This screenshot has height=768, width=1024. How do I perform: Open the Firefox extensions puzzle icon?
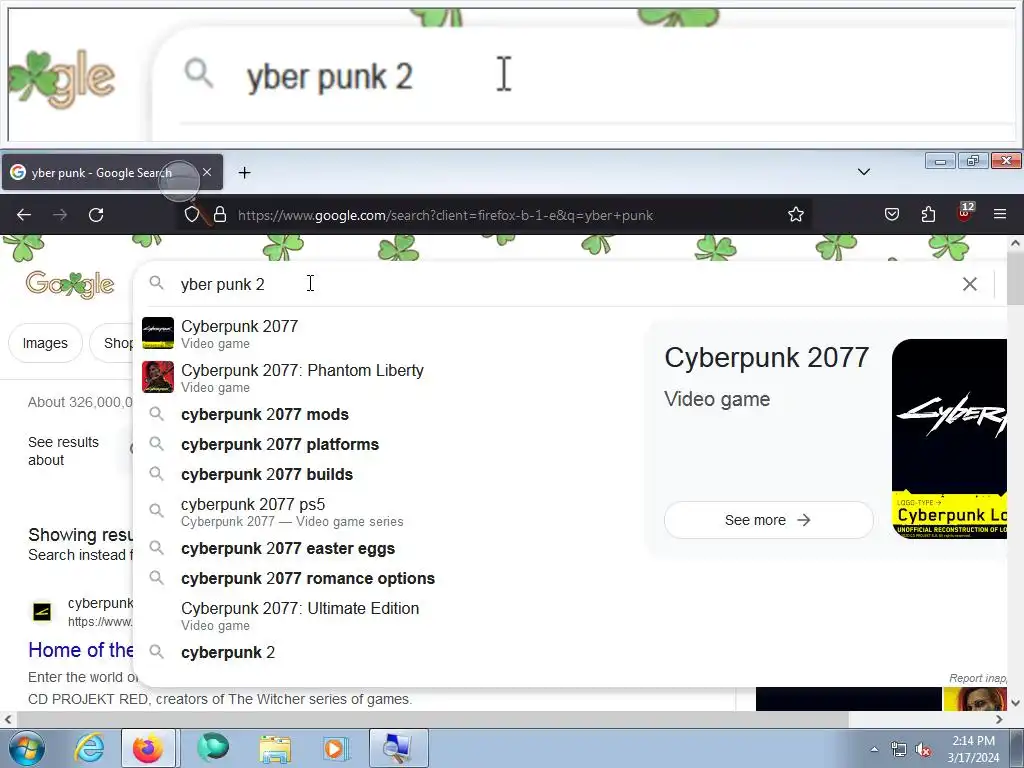(x=928, y=214)
